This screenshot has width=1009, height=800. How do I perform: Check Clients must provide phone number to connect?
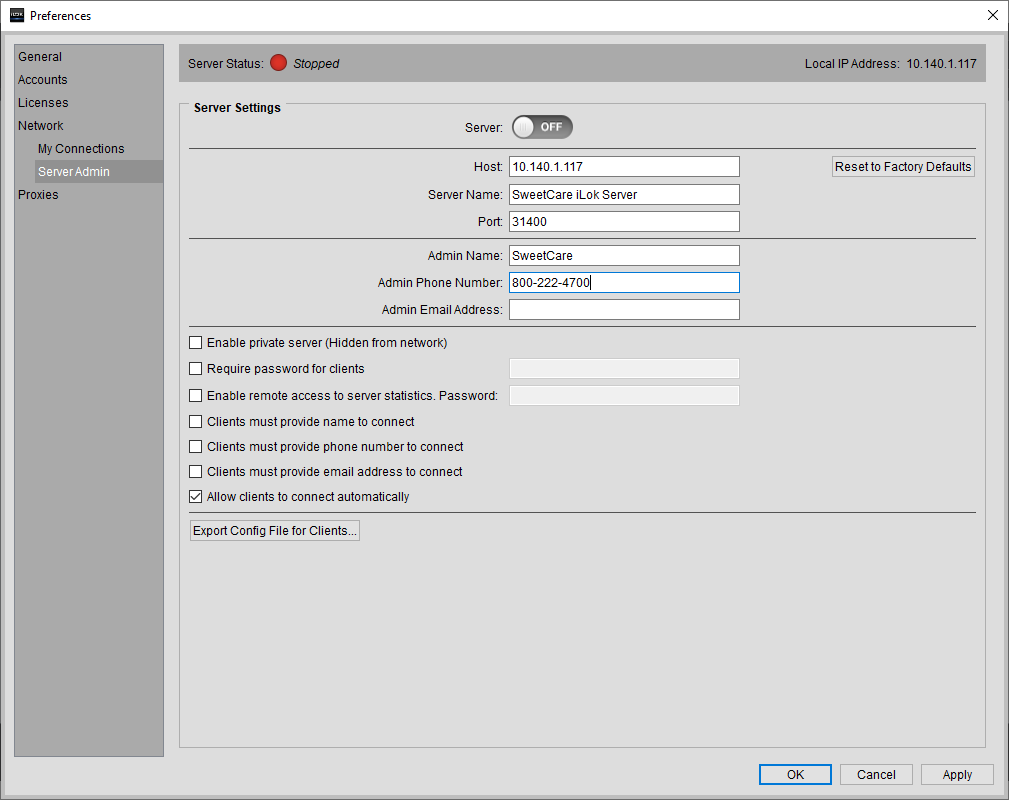click(195, 446)
